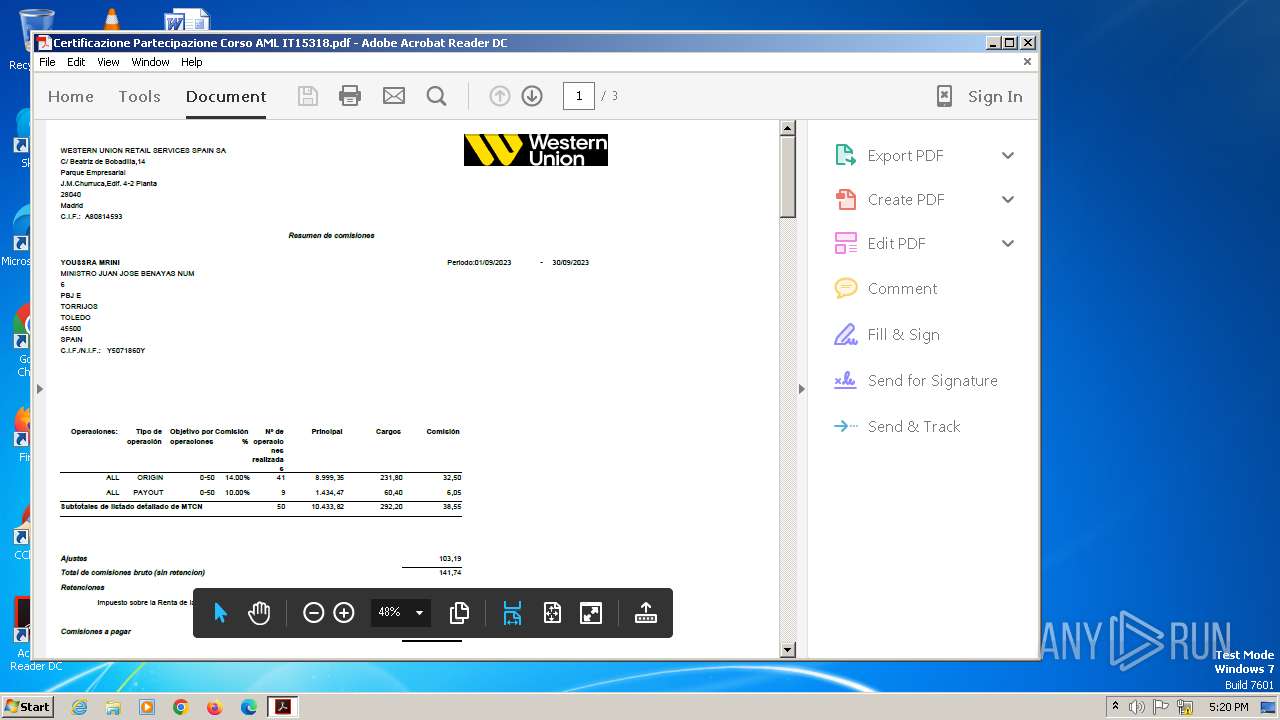Viewport: 1280px width, 720px height.
Task: Click the network tray icon
Action: pos(1185,707)
